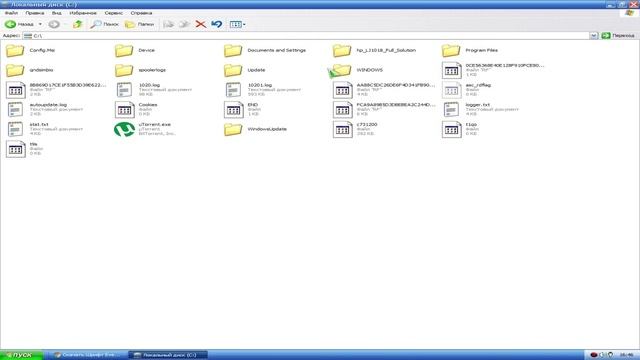Click the address bar showing C:\

(306, 36)
